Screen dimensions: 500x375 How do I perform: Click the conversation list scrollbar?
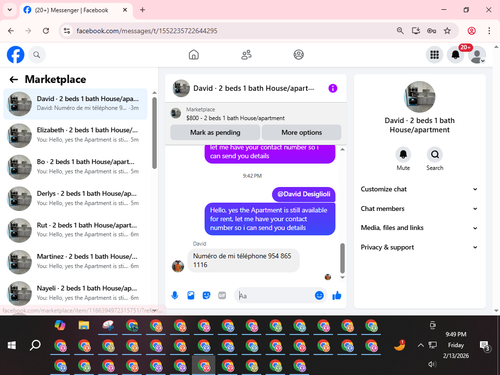tap(154, 133)
